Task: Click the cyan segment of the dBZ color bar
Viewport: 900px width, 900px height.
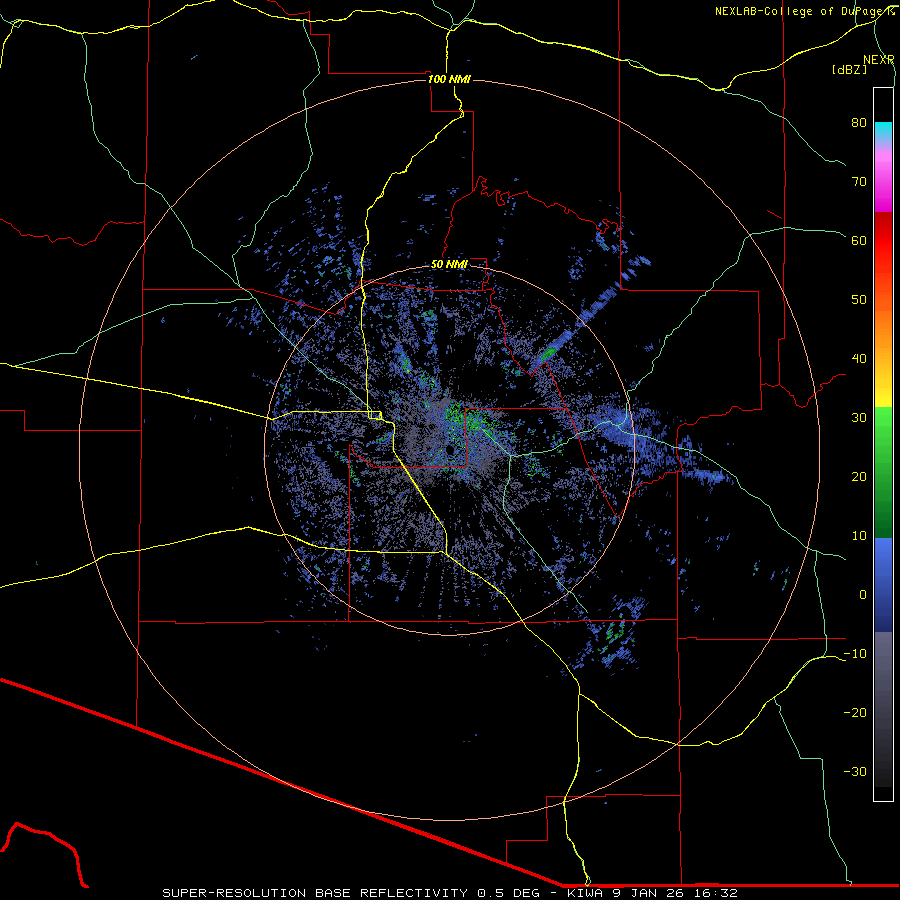Action: (883, 130)
